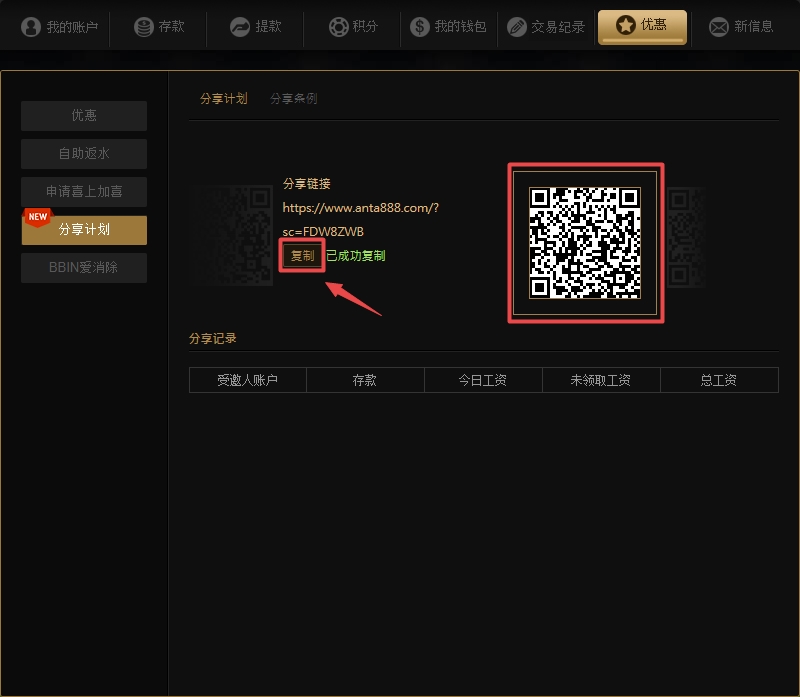
Task: Click the 积分 points ring icon
Action: [338, 27]
